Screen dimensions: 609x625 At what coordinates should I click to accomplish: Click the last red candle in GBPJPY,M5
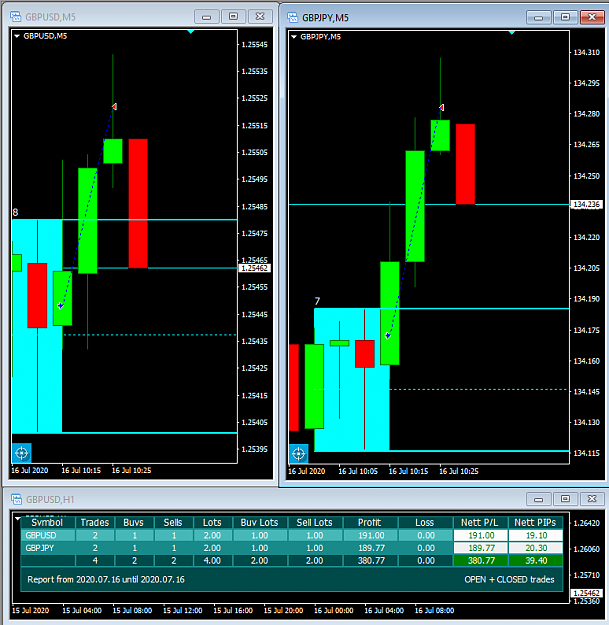(x=465, y=164)
